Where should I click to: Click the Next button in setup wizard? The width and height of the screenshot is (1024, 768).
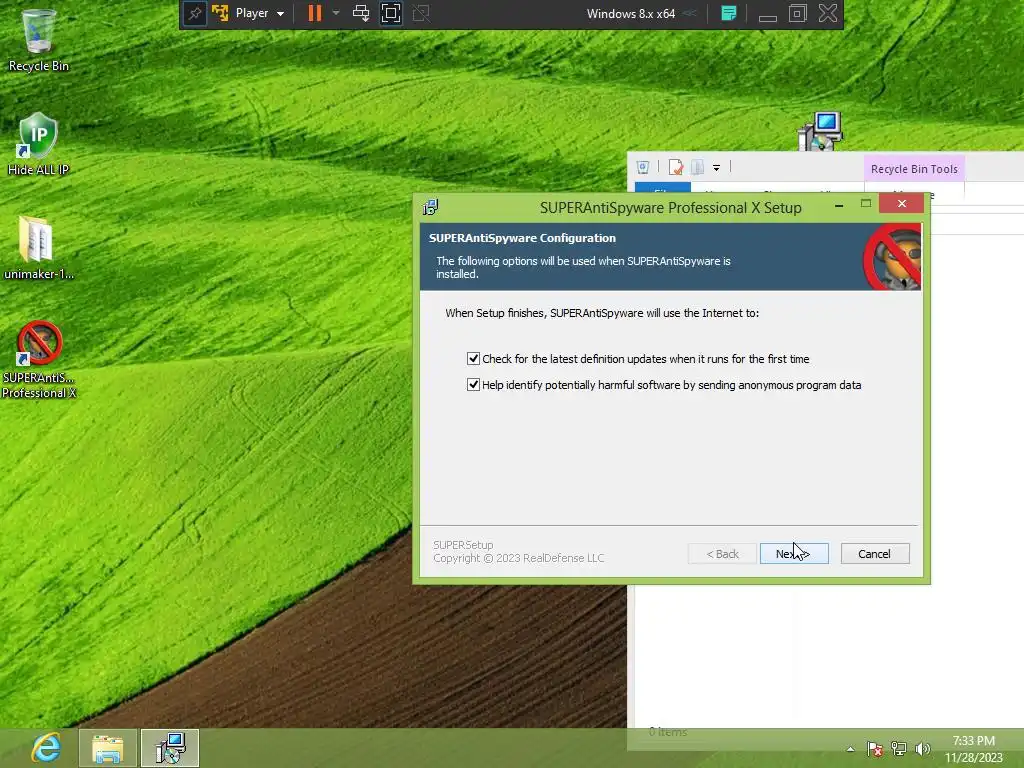pyautogui.click(x=793, y=554)
